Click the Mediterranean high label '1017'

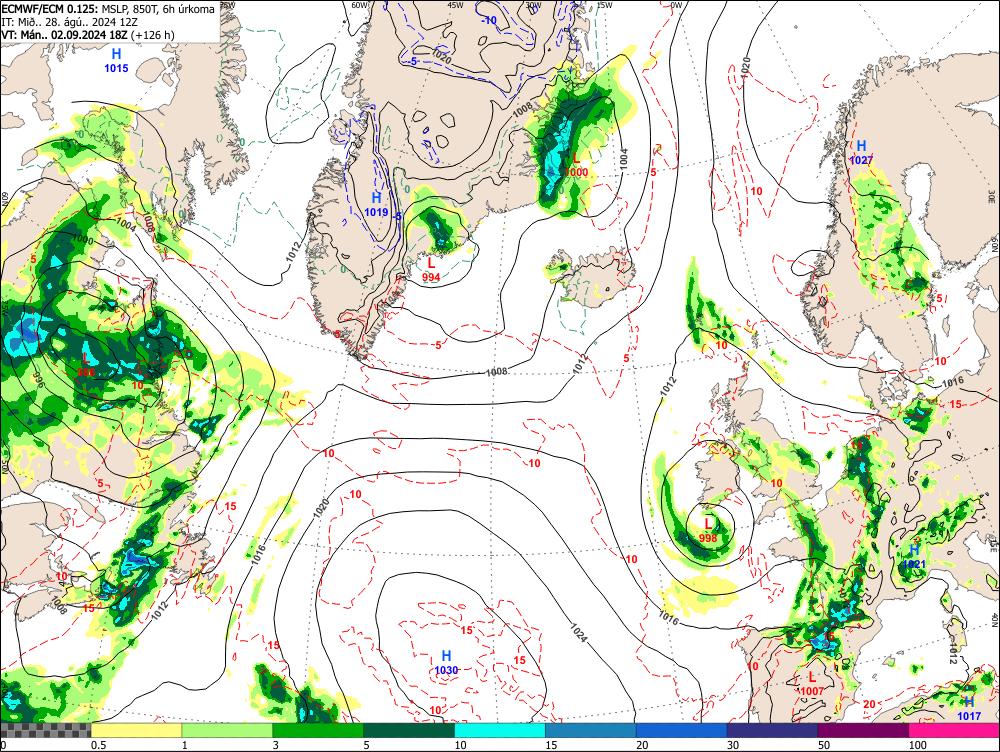969,716
